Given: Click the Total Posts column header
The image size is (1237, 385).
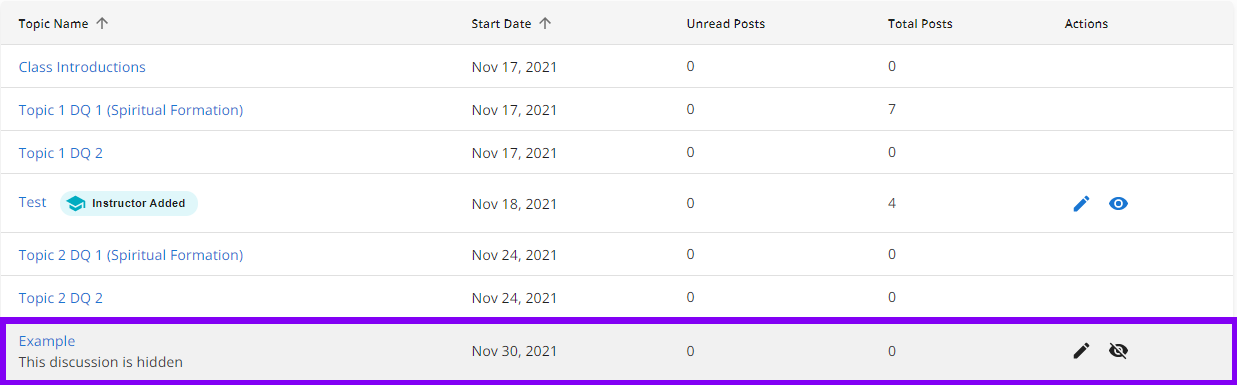Looking at the screenshot, I should 920,23.
